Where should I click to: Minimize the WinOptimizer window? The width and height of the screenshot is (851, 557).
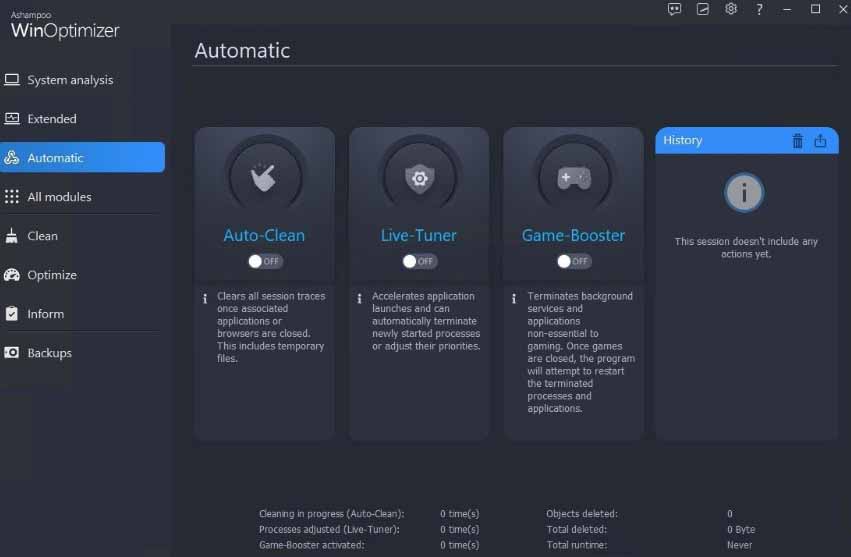click(787, 9)
